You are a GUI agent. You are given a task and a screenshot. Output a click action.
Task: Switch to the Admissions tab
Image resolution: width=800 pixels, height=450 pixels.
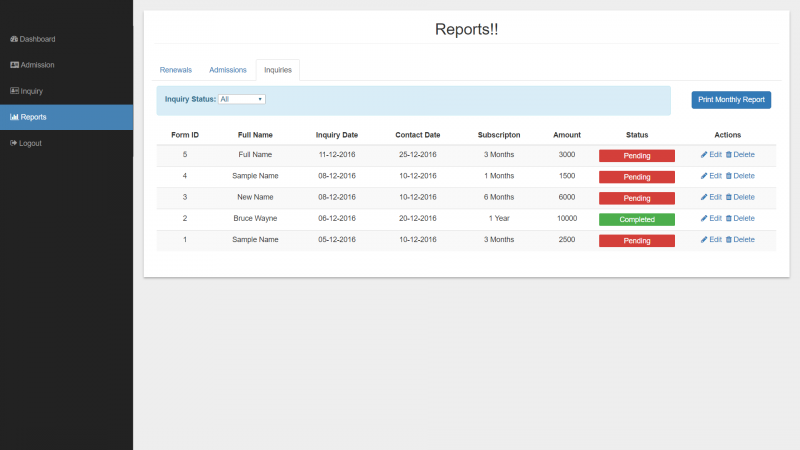(x=228, y=70)
